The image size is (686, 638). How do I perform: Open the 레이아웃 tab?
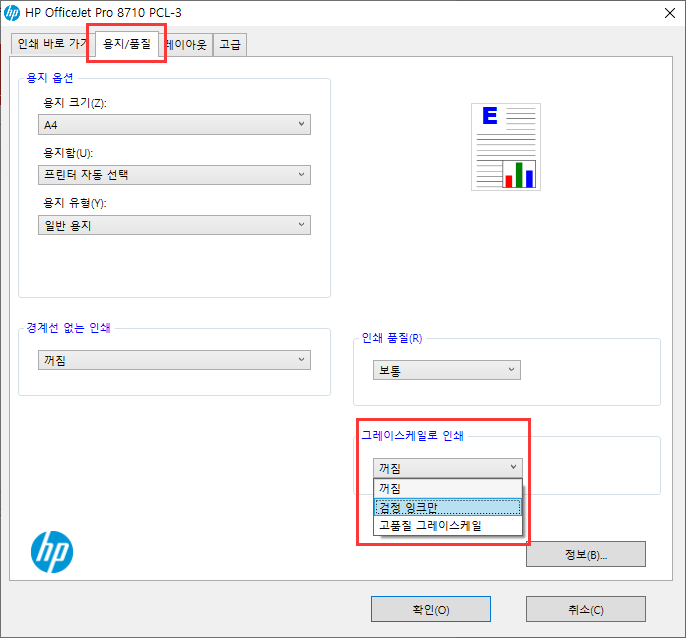click(186, 44)
